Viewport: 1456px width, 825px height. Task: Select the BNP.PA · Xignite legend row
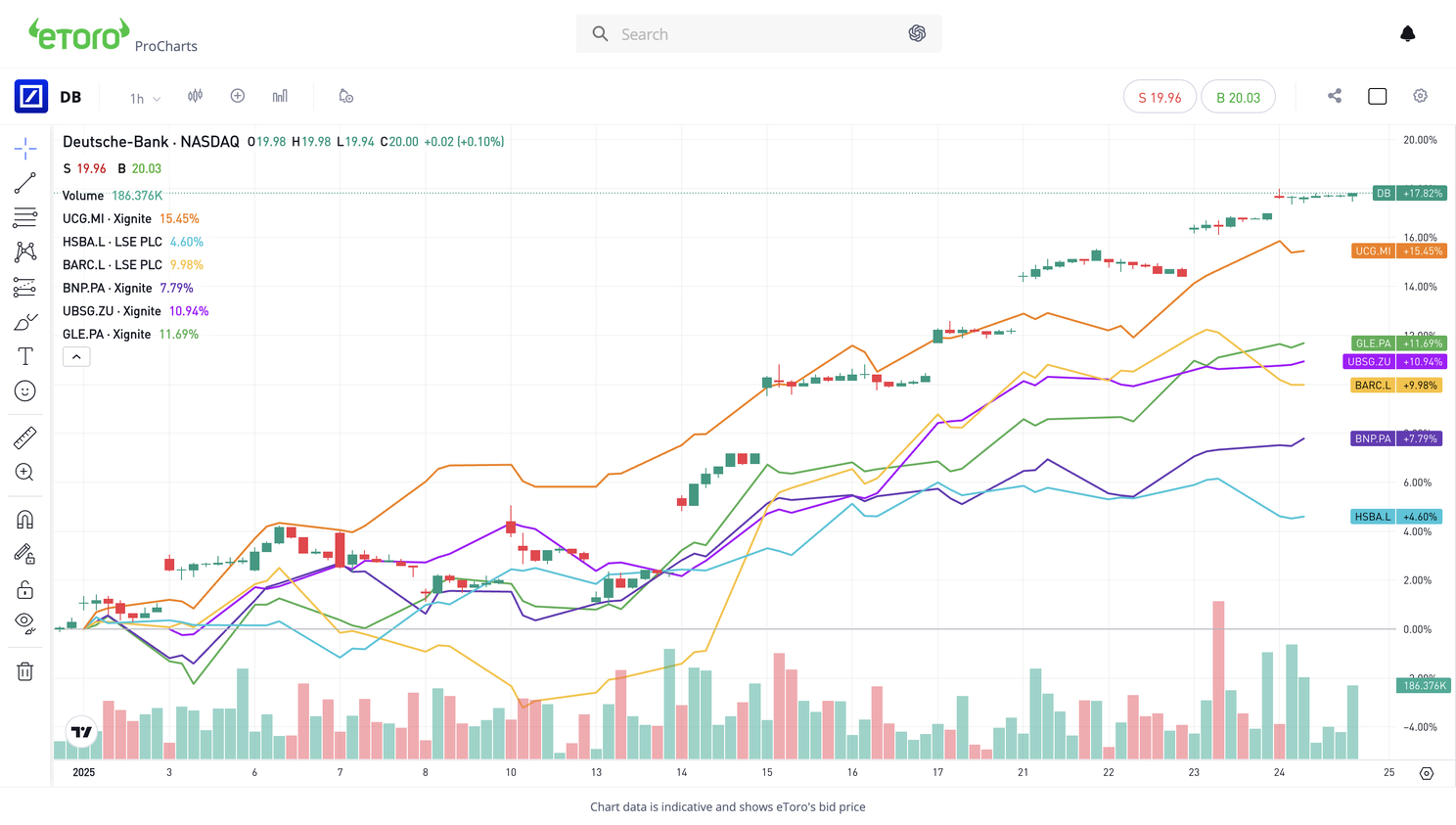[x=128, y=288]
